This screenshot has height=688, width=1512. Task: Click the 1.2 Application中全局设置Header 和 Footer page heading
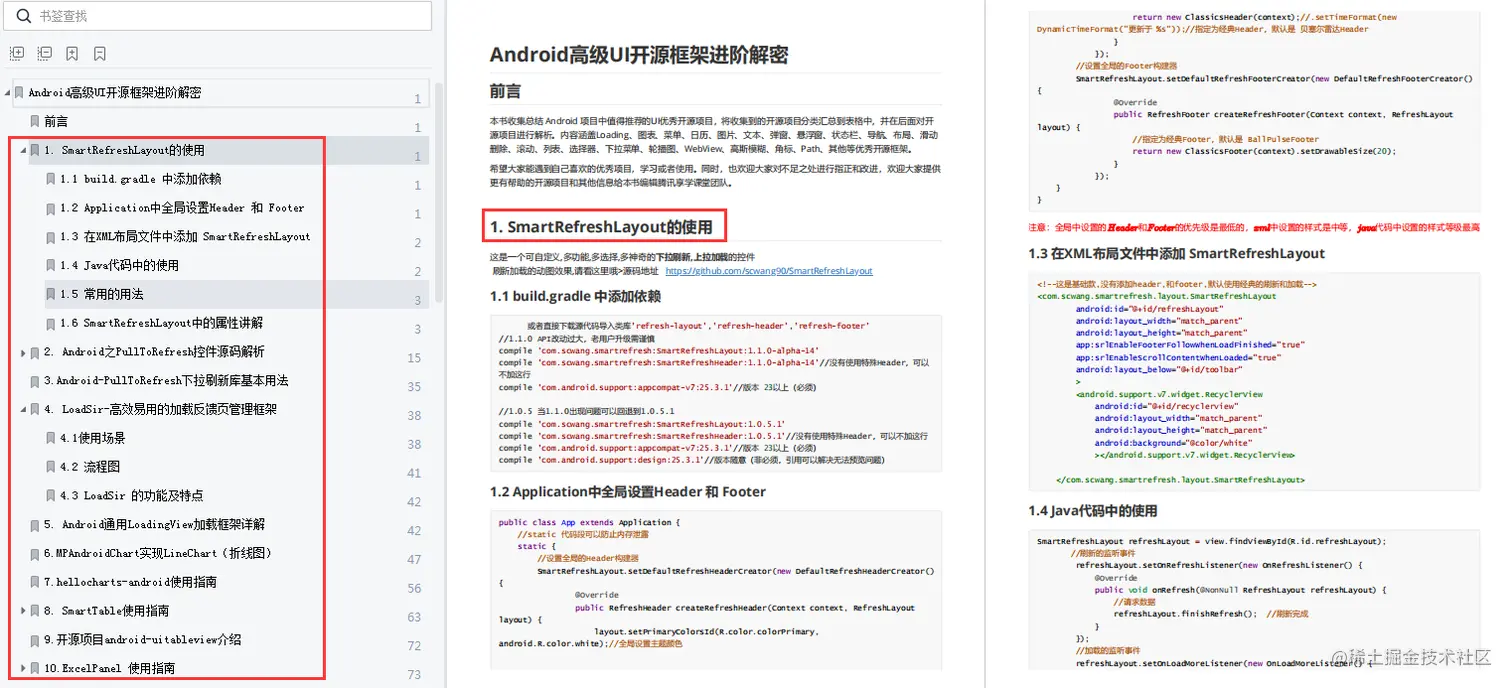627,492
